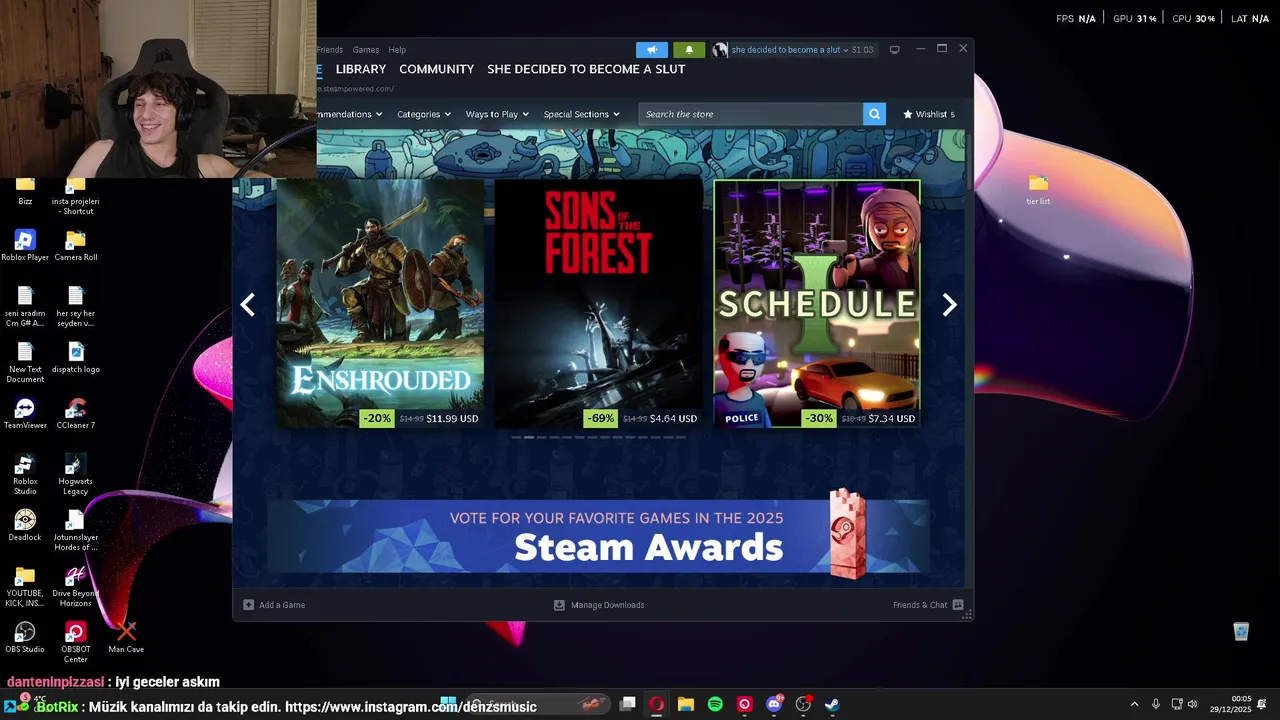Open the Wishlist star link
The height and width of the screenshot is (720, 1280).
click(x=929, y=114)
